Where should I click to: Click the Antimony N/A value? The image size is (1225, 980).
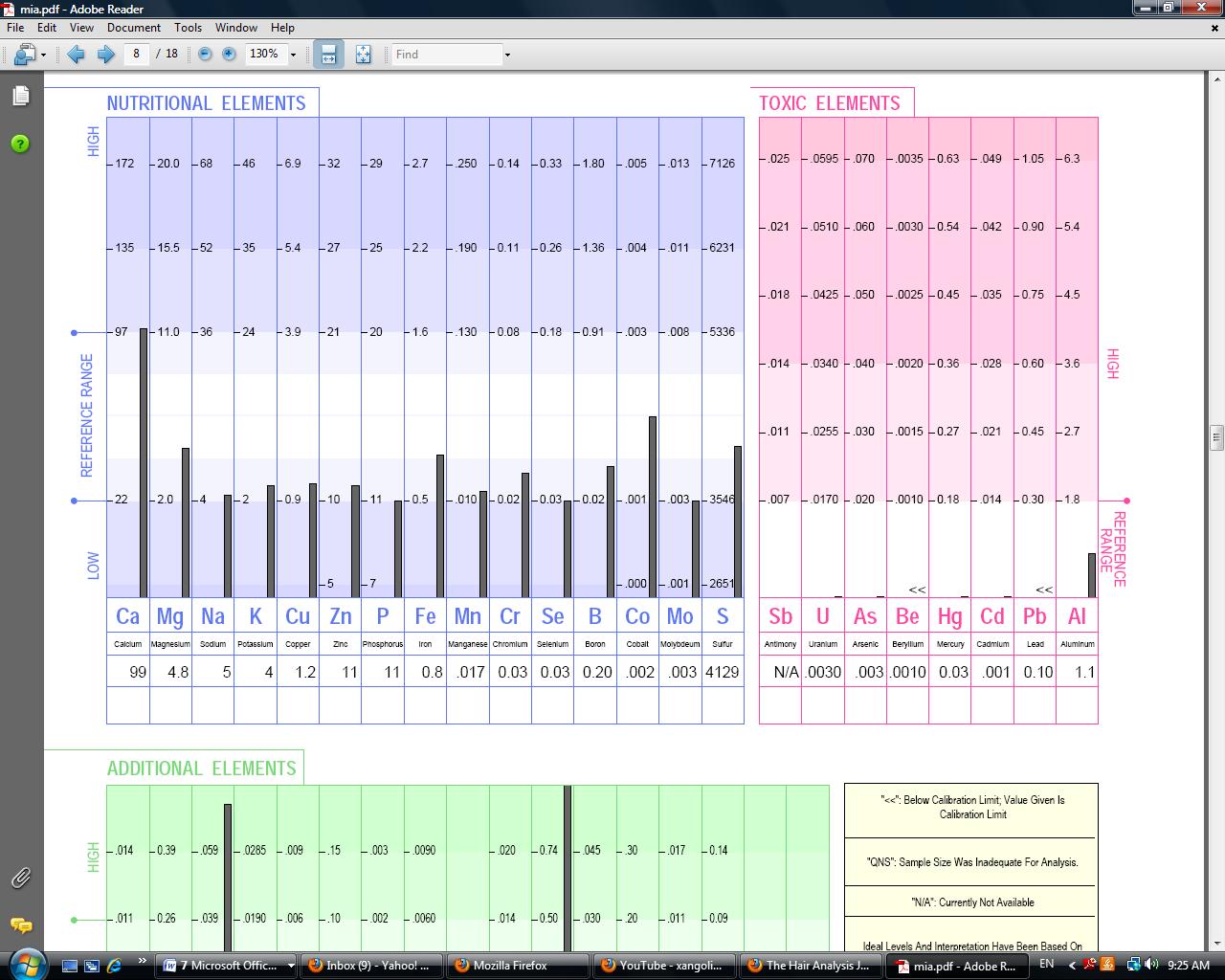[x=786, y=672]
